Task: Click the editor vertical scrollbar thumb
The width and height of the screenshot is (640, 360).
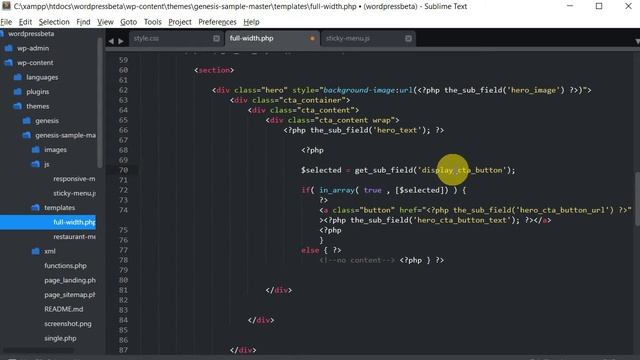Action: pyautogui.click(x=637, y=198)
